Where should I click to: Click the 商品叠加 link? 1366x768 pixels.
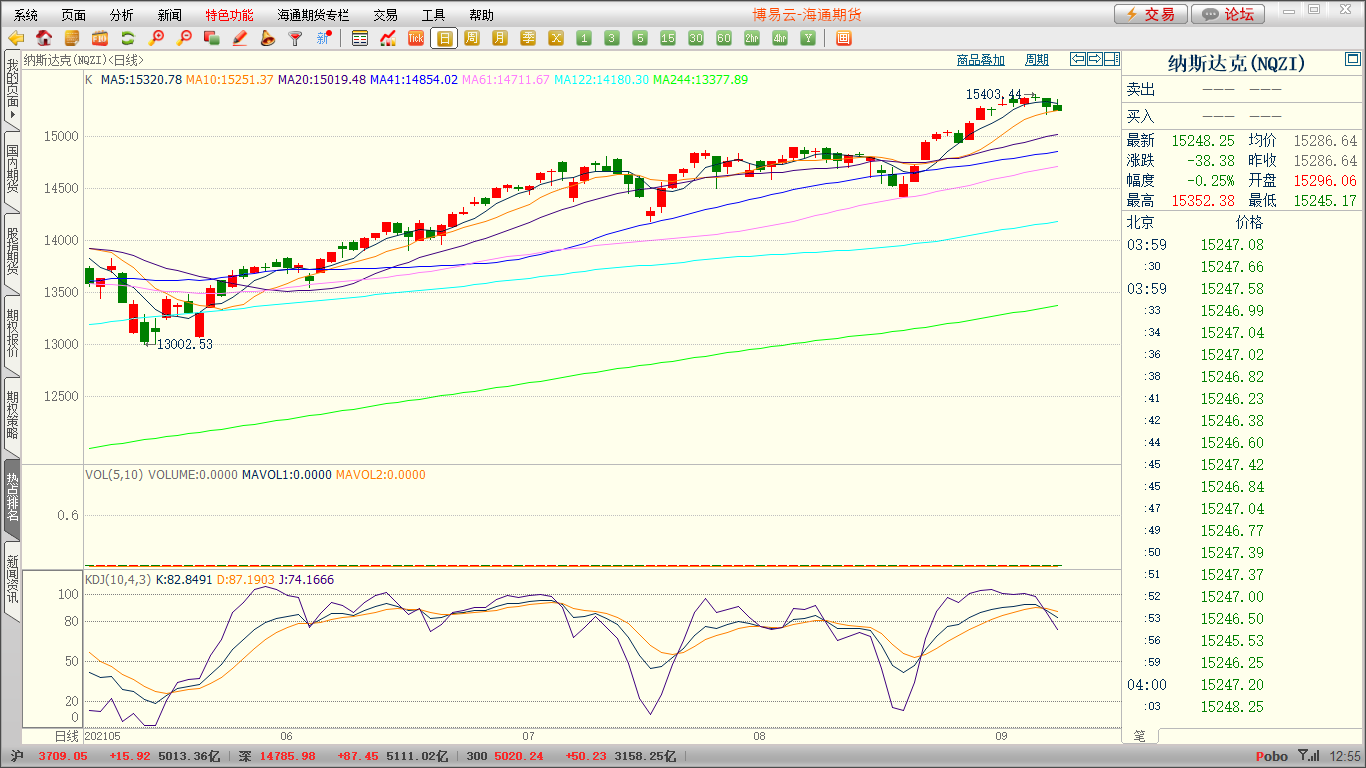click(x=980, y=60)
